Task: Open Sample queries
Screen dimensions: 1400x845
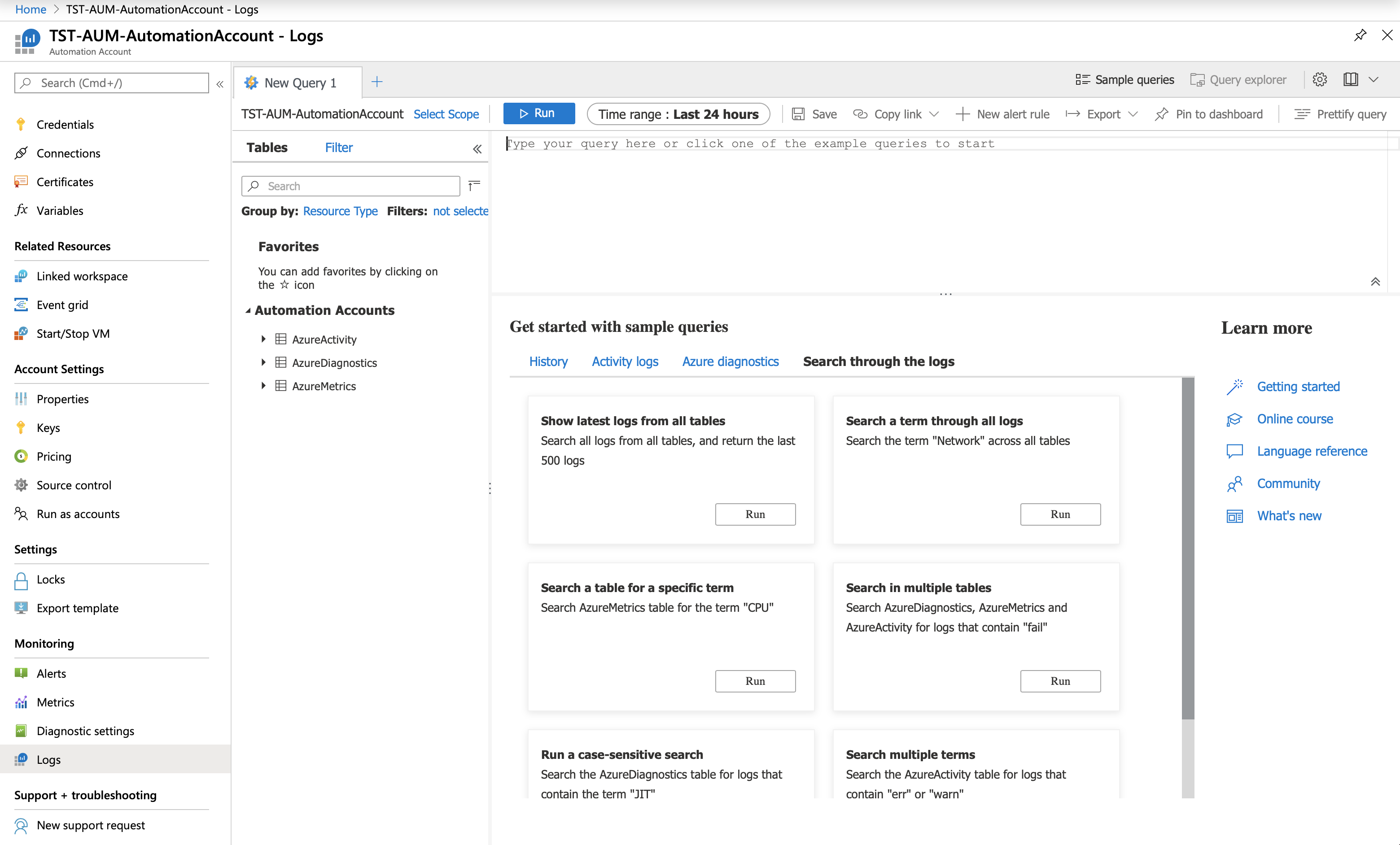Action: 1124,80
